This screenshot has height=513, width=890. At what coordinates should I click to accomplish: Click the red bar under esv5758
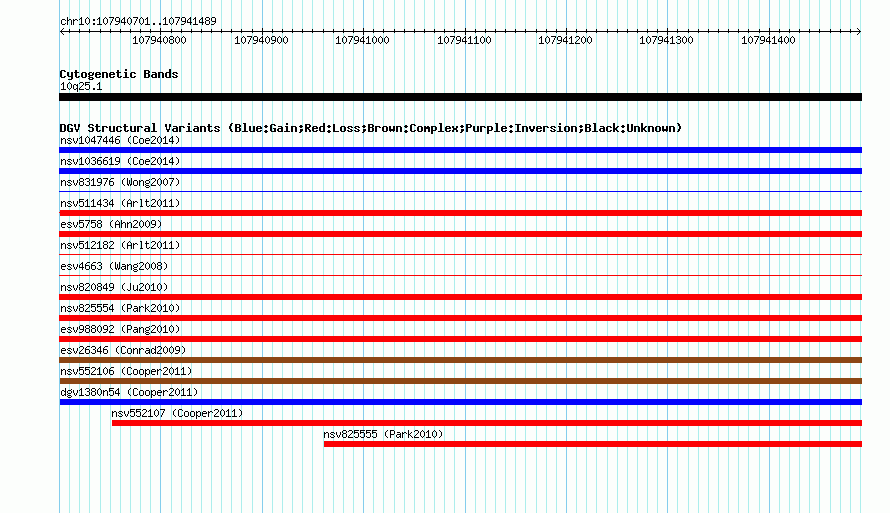tap(460, 234)
